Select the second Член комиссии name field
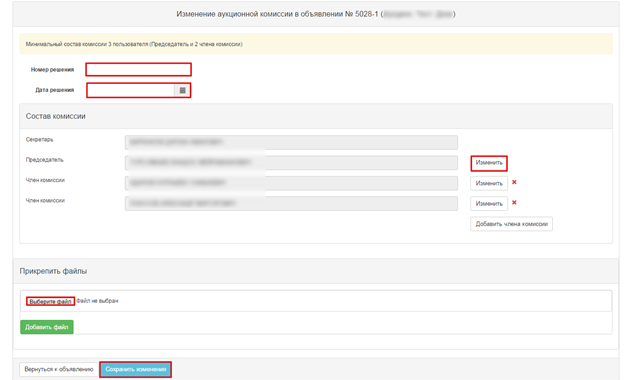Image resolution: width=624 pixels, height=380 pixels. 291,203
